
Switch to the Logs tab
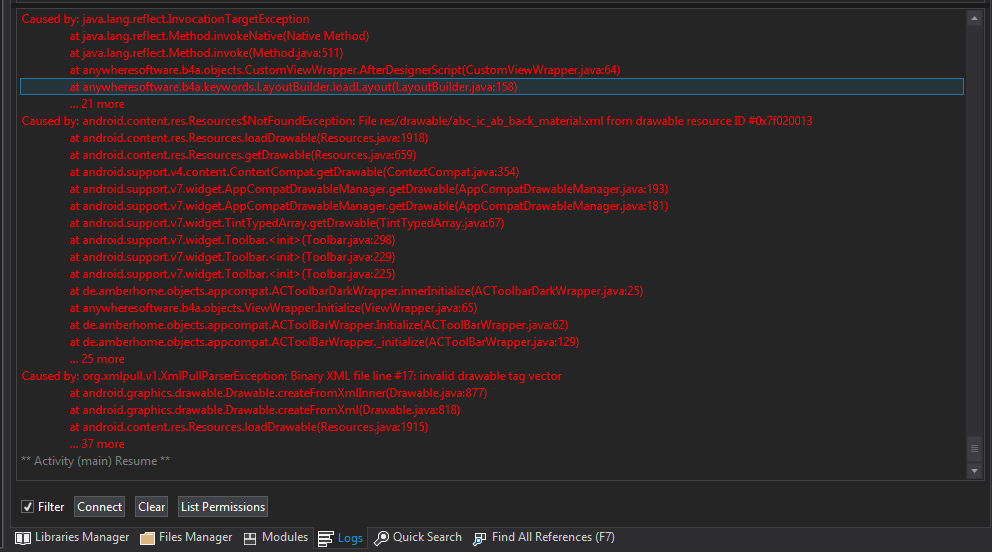pos(340,538)
